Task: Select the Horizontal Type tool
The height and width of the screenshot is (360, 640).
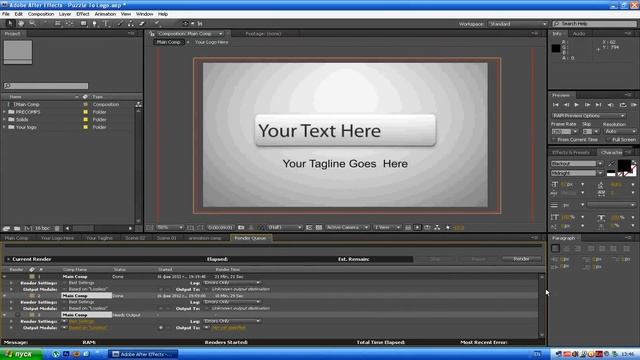Action: tap(106, 24)
